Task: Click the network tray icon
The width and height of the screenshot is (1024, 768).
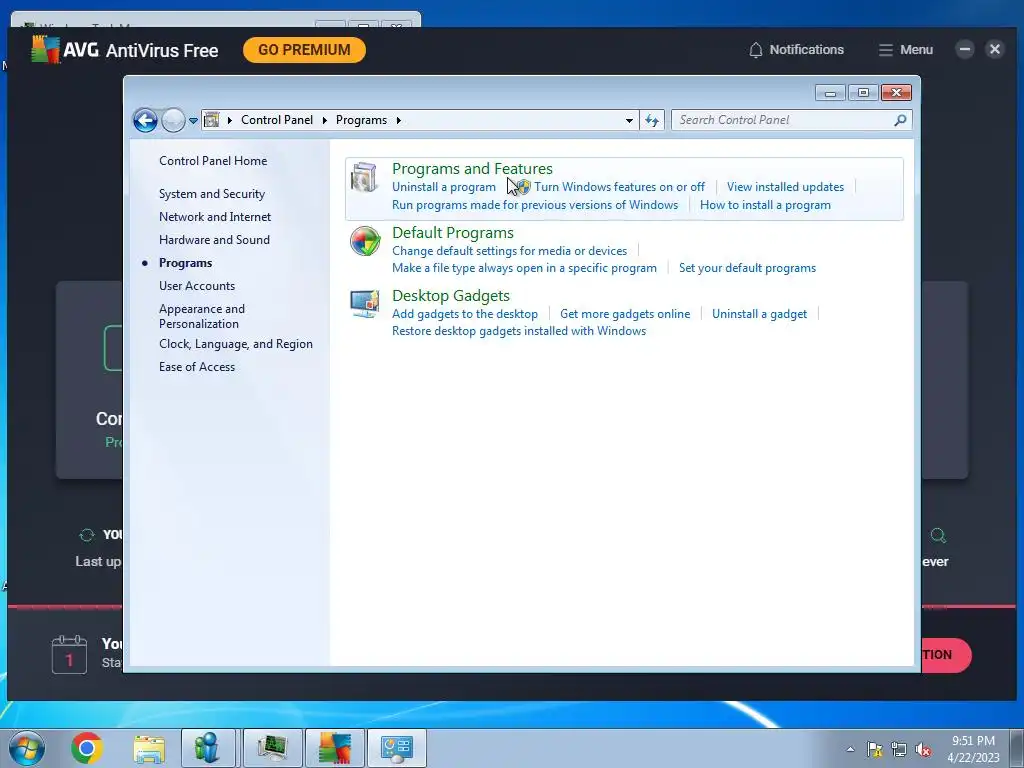Action: click(x=899, y=749)
